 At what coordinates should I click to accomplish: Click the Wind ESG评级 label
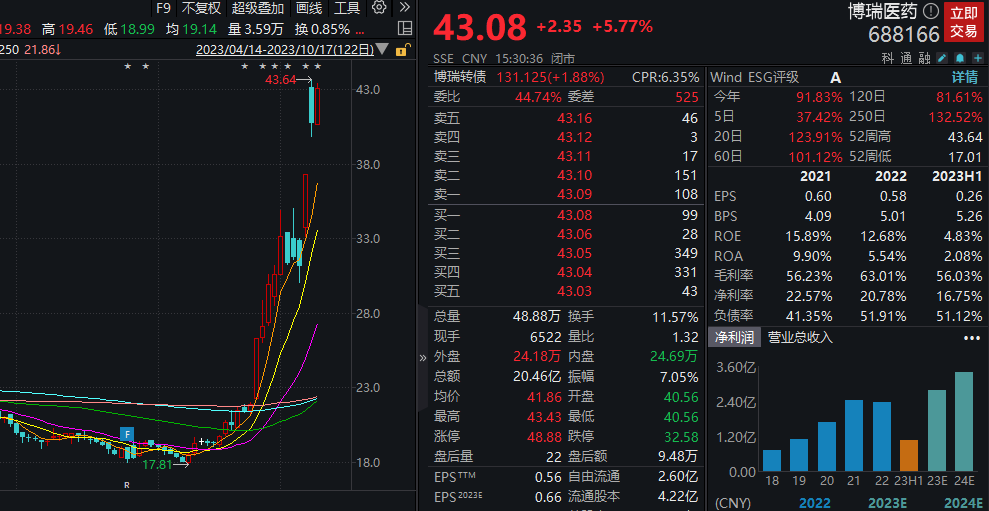pyautogui.click(x=755, y=78)
